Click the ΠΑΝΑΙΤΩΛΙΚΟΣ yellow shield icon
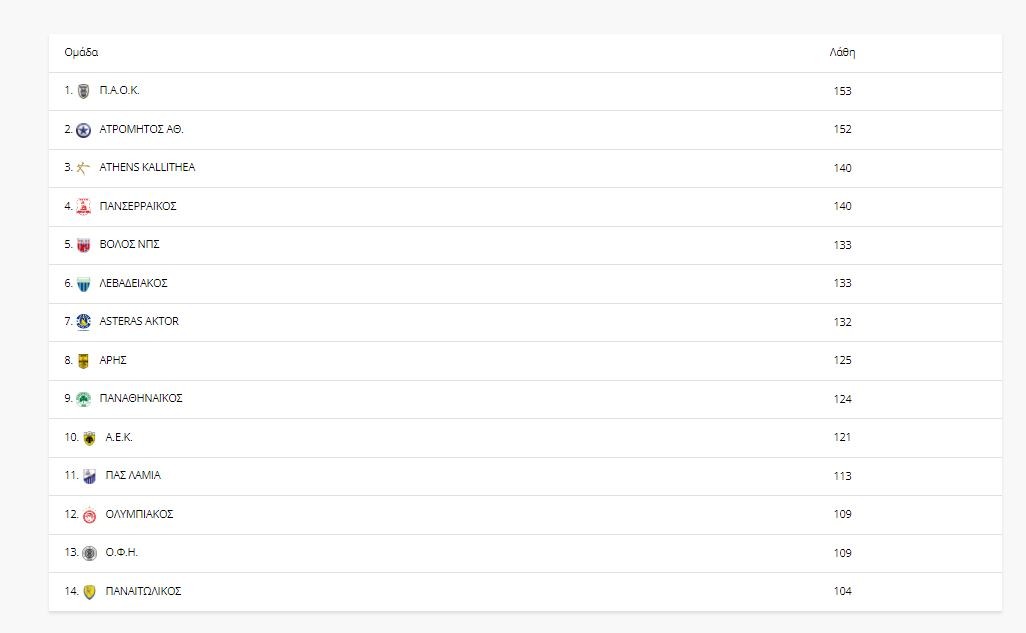The height and width of the screenshot is (633, 1026). [x=89, y=592]
